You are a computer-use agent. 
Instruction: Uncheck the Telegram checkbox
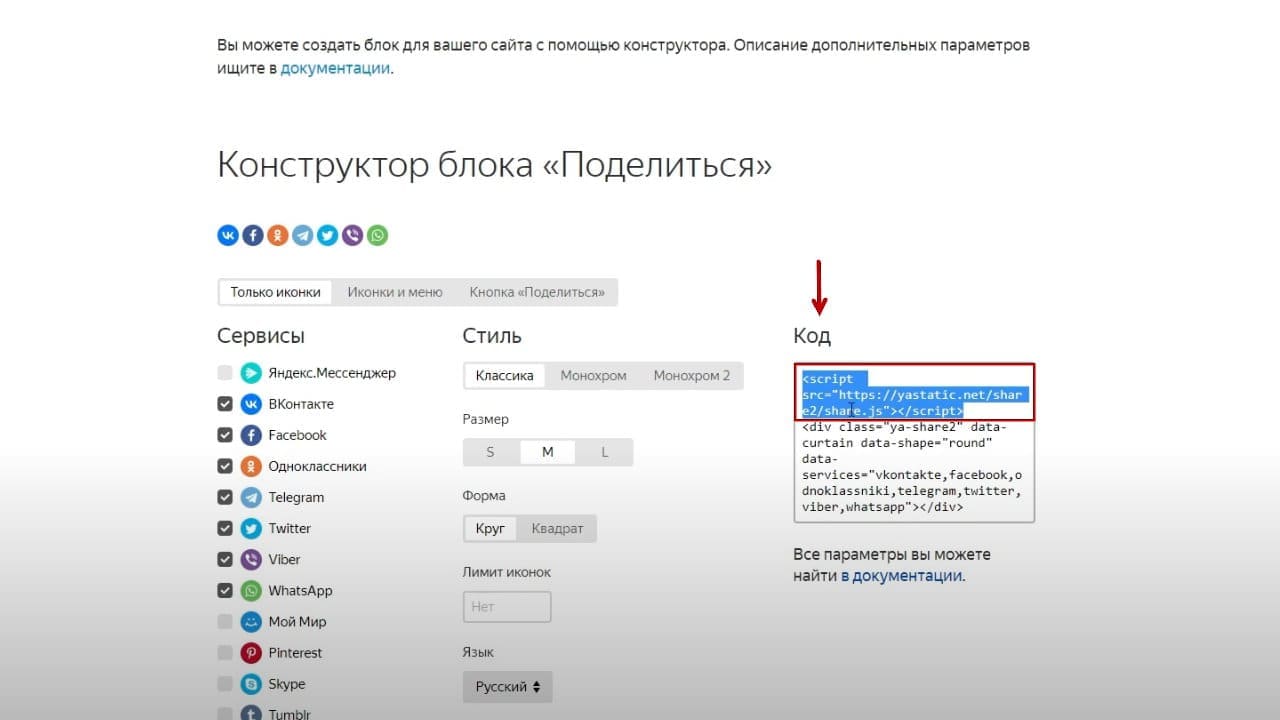tap(225, 497)
